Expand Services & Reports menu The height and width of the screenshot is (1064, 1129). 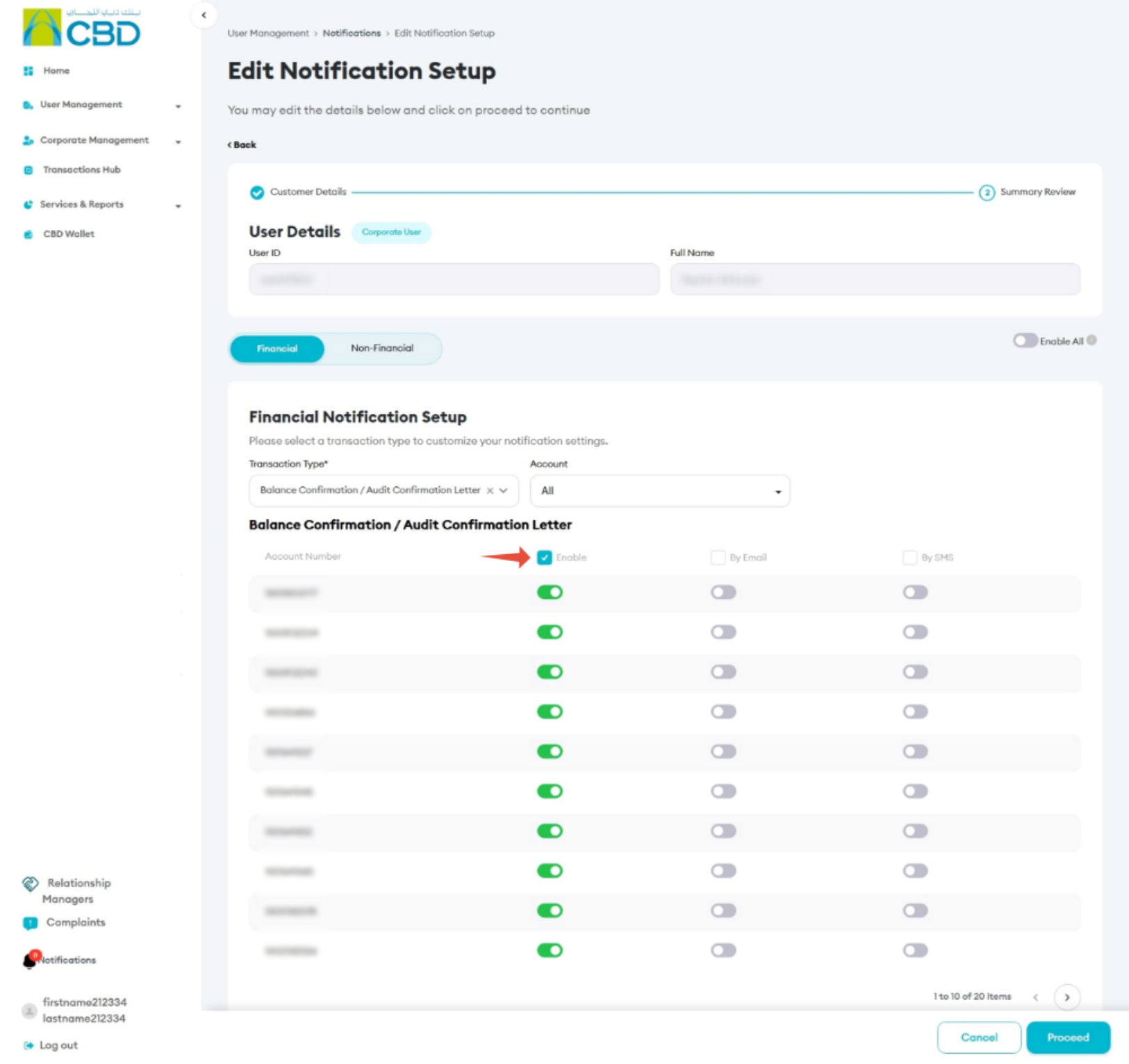[x=101, y=204]
